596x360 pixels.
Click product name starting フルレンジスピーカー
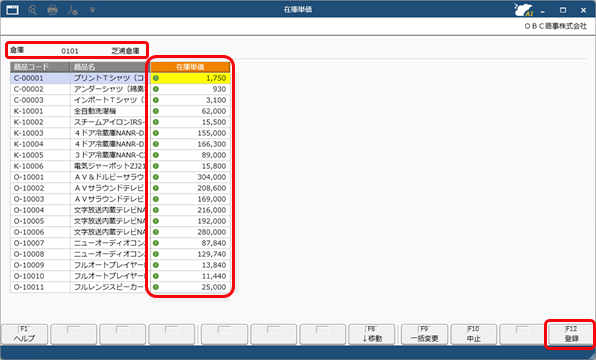110,287
